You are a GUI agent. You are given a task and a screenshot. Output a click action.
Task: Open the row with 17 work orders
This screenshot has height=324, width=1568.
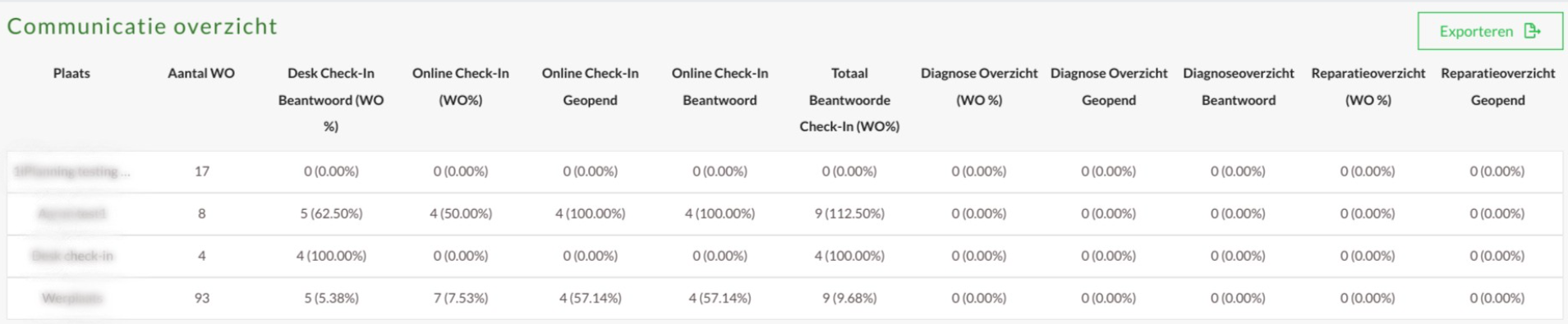coord(784,171)
